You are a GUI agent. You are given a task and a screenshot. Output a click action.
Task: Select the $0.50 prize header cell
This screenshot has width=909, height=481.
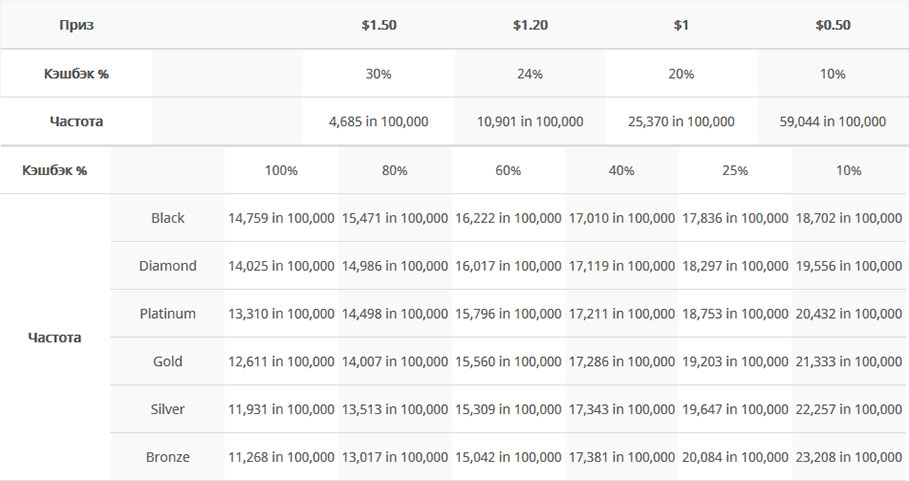(x=832, y=25)
